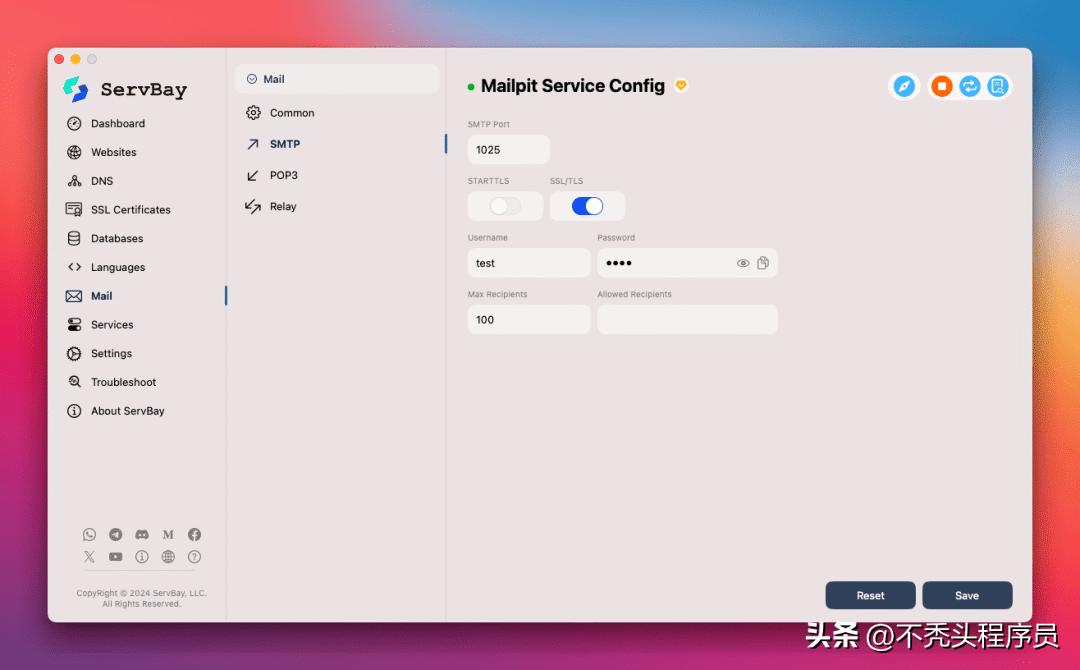Open Mailpit web interface via compass icon
Viewport: 1080px width, 670px height.
pos(905,86)
